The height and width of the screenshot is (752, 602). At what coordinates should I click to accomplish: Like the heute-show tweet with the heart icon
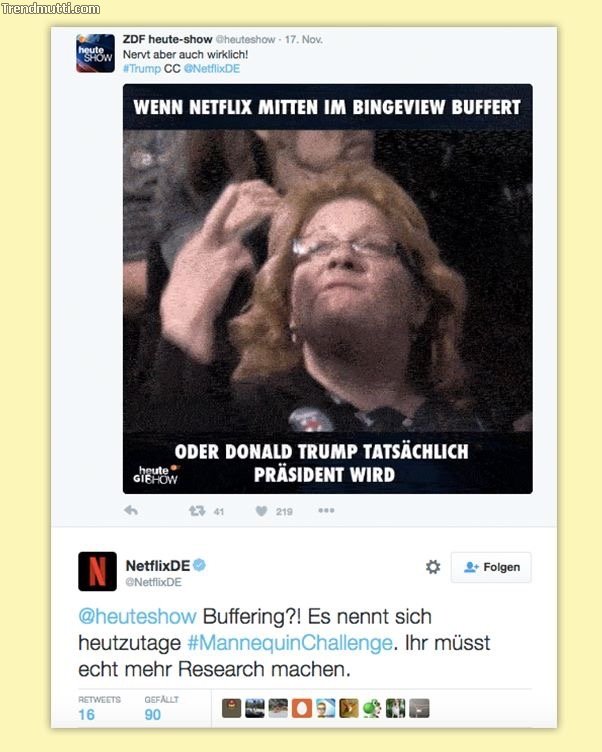pos(261,511)
